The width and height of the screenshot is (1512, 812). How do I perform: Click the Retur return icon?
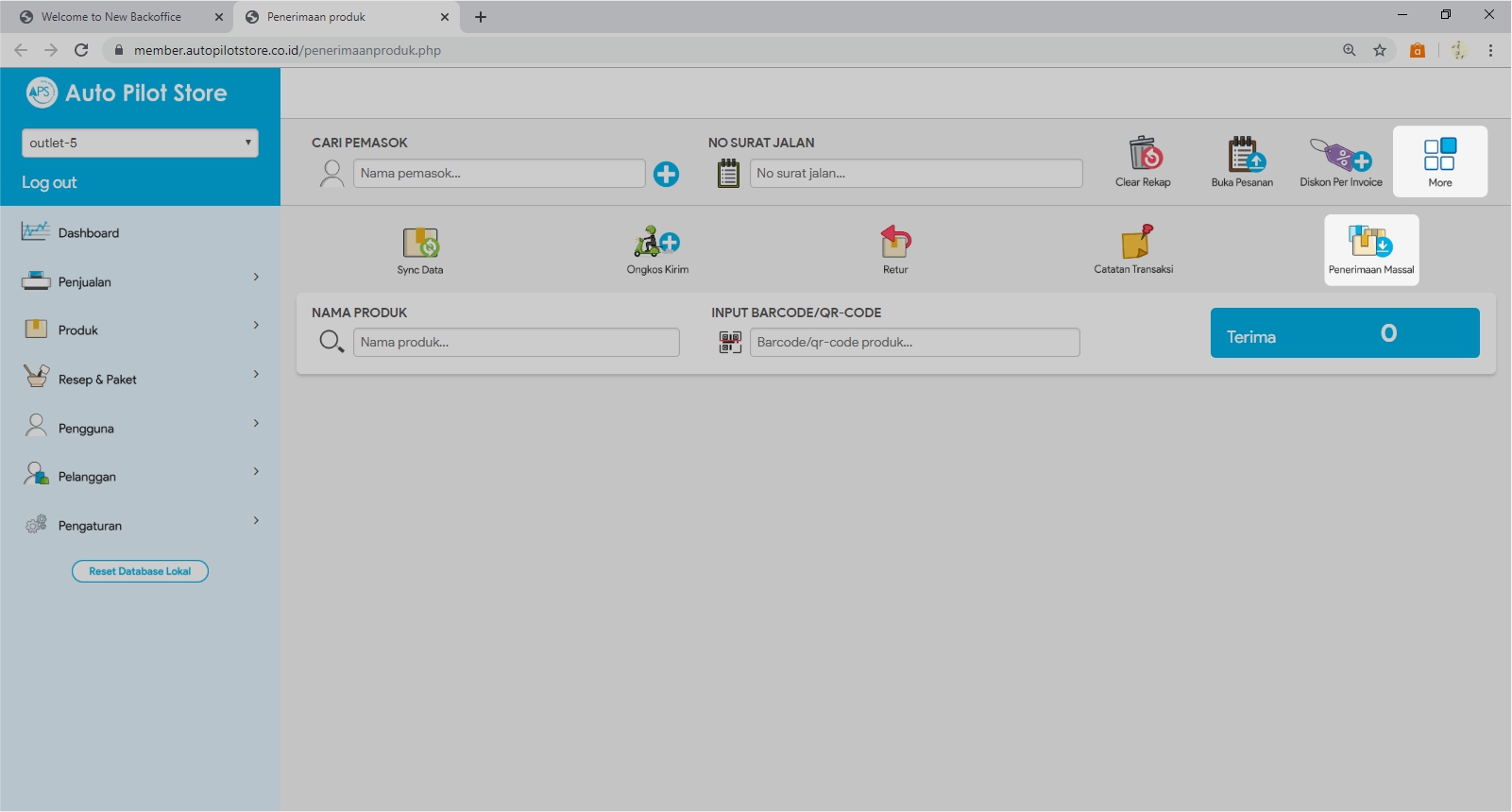pos(895,243)
